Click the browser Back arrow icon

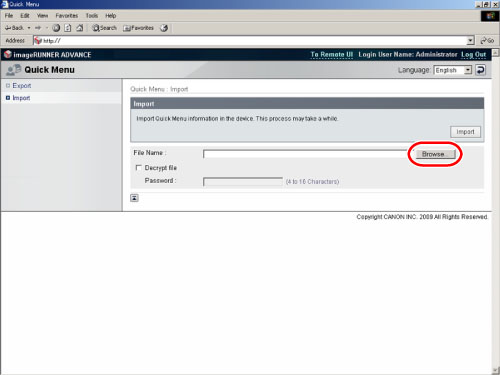(x=8, y=28)
